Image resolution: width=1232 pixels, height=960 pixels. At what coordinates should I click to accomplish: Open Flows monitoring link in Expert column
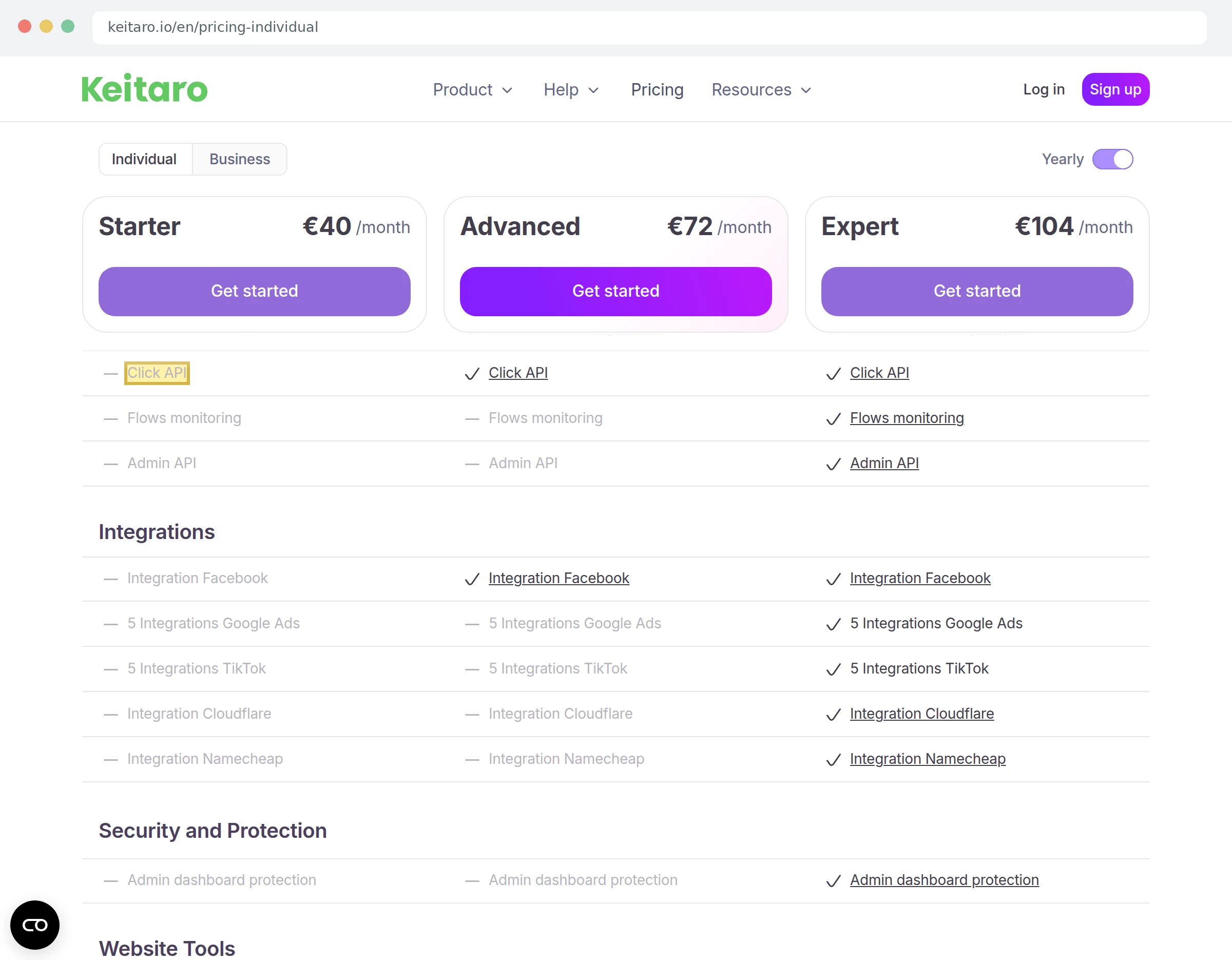(907, 418)
